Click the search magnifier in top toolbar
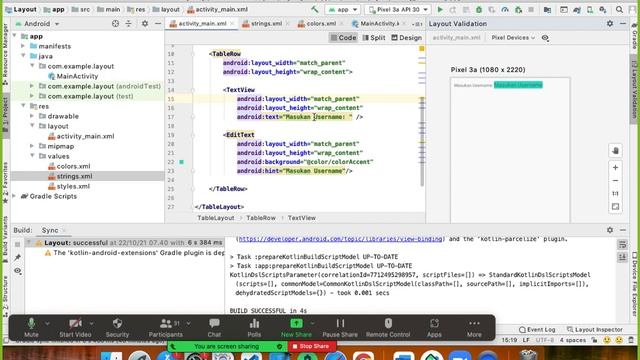 [619, 9]
